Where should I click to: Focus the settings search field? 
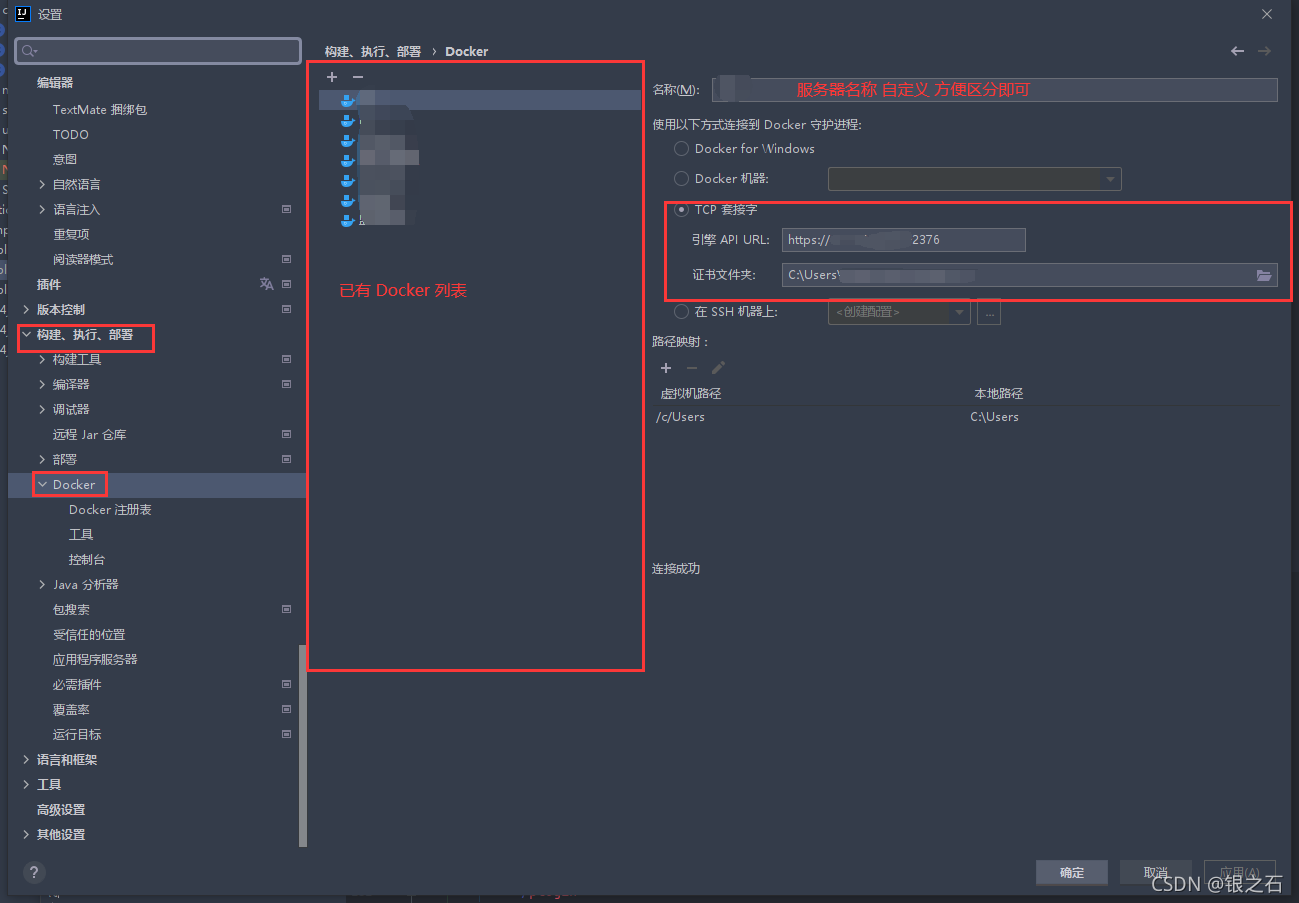pyautogui.click(x=158, y=51)
